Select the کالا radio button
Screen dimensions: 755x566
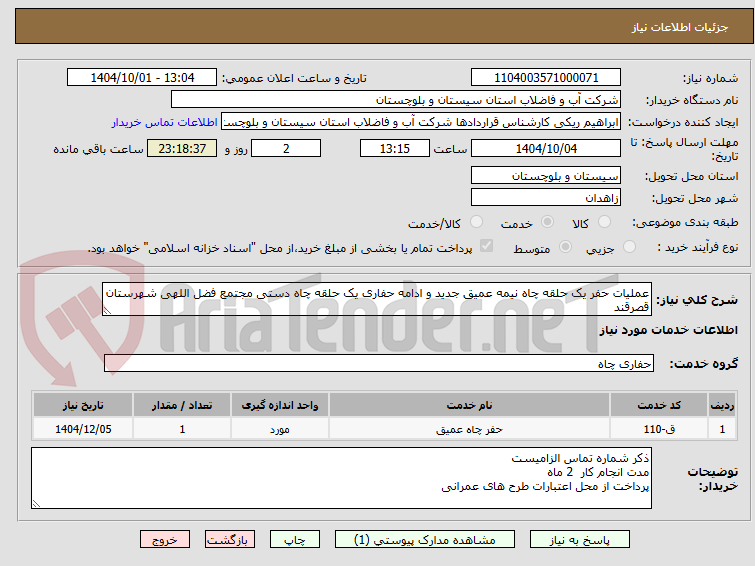[x=604, y=222]
